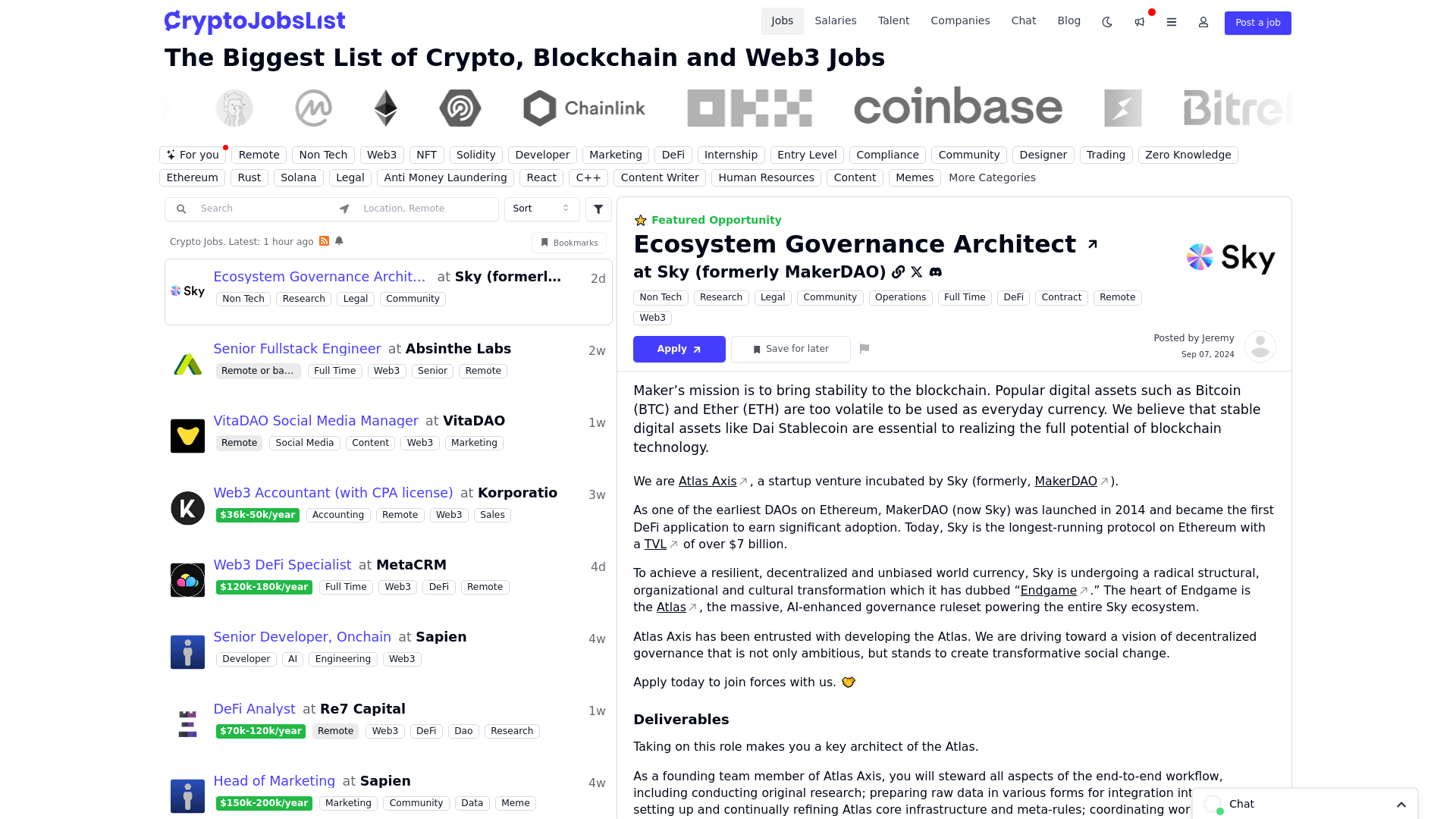Open the hamburger menu icon

[1172, 22]
